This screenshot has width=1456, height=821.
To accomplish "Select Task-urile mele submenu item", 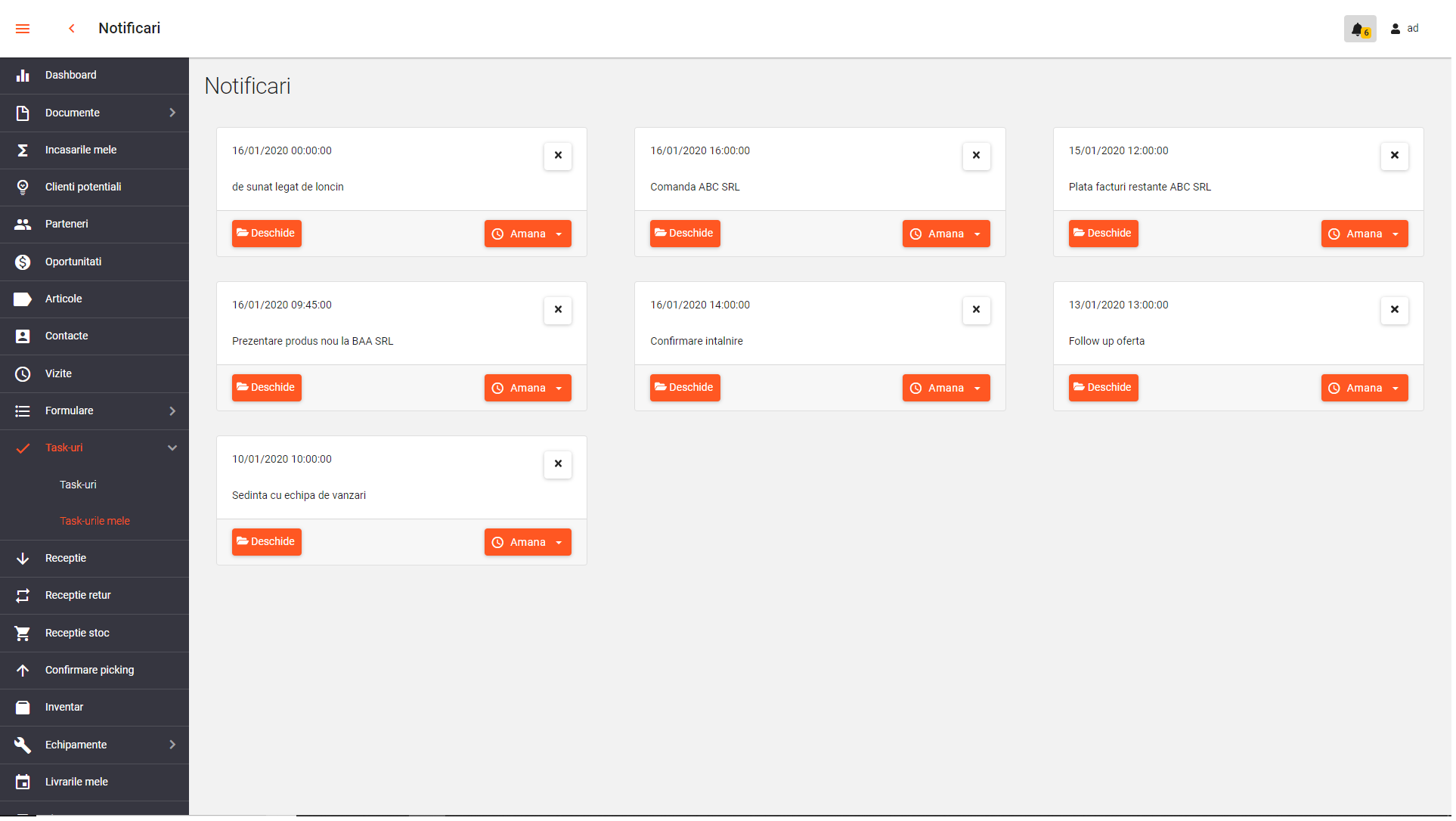I will (95, 522).
